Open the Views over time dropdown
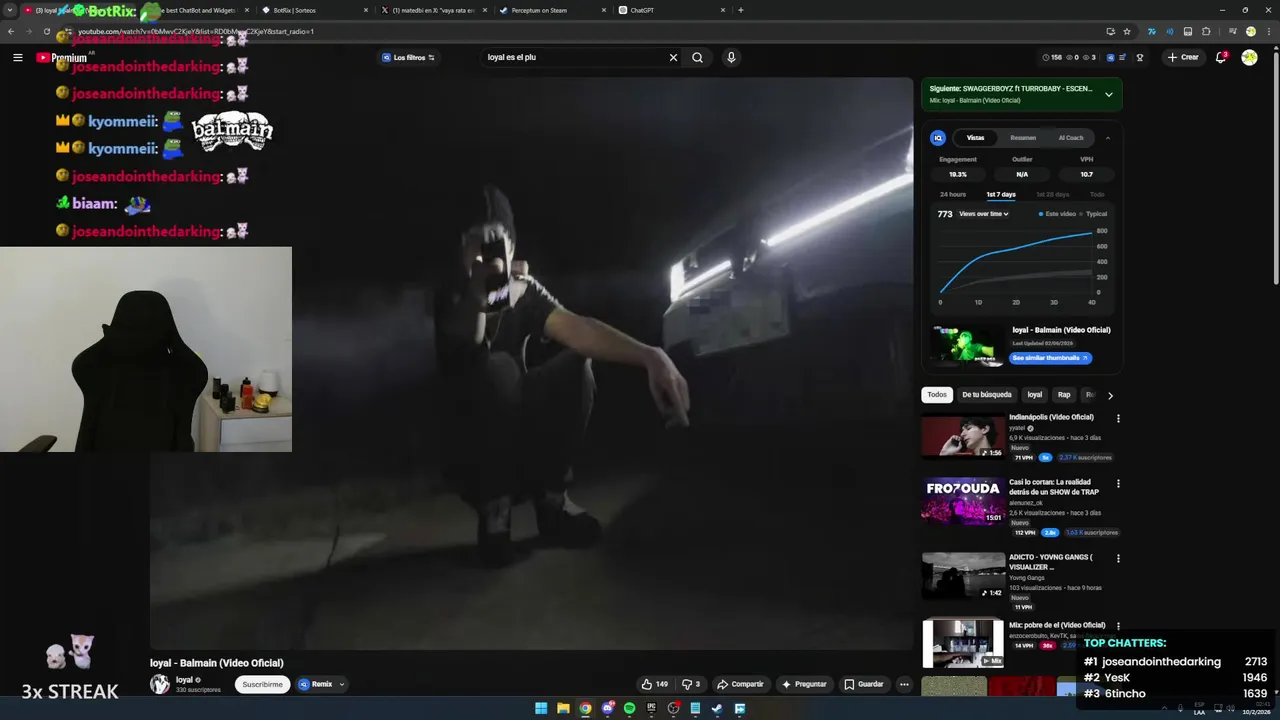The width and height of the screenshot is (1280, 720). coord(983,214)
